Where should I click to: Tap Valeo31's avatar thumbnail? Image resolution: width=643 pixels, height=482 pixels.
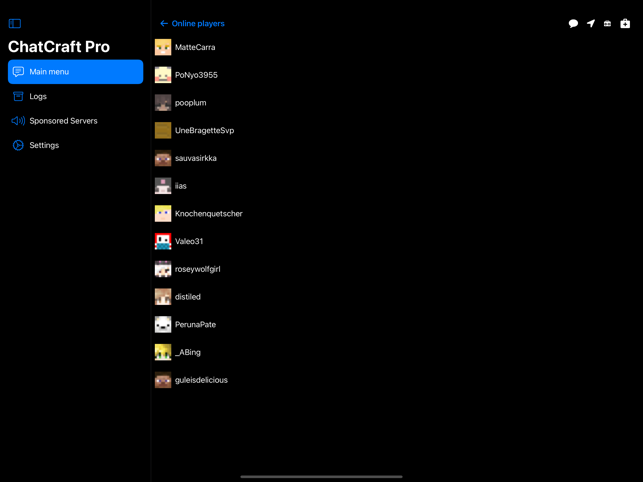pos(163,241)
